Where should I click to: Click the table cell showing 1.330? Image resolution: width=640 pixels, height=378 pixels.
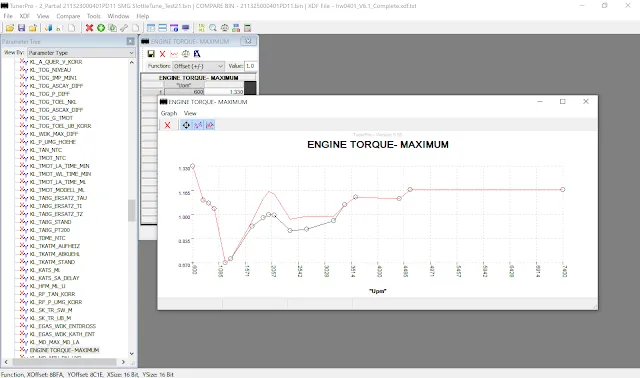point(224,92)
